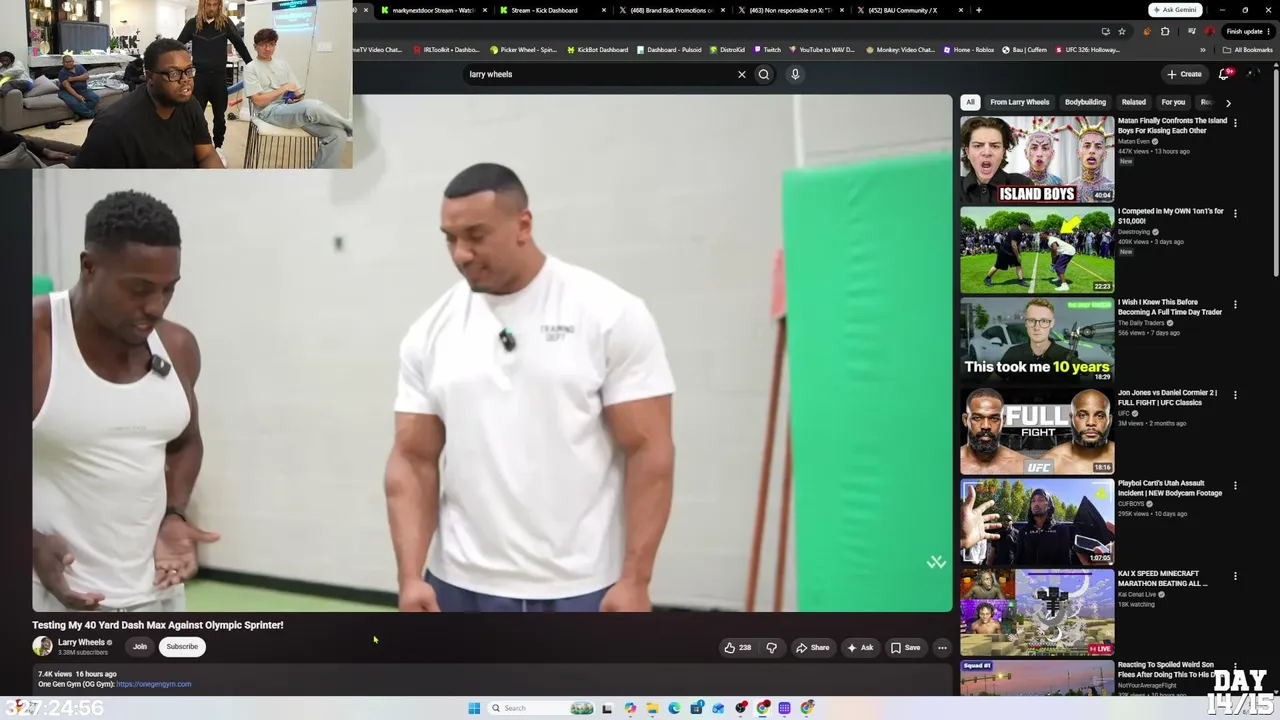Open the Twitch bookmark
1280x720 pixels.
coord(767,49)
